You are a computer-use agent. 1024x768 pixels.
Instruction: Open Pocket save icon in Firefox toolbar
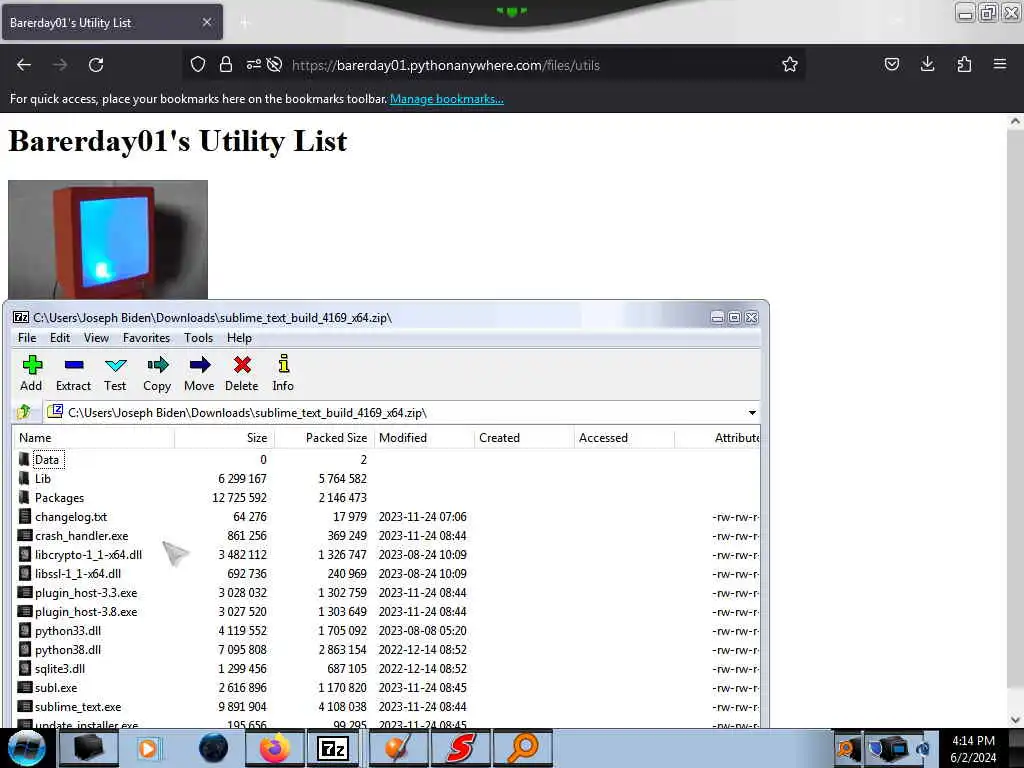pos(891,64)
